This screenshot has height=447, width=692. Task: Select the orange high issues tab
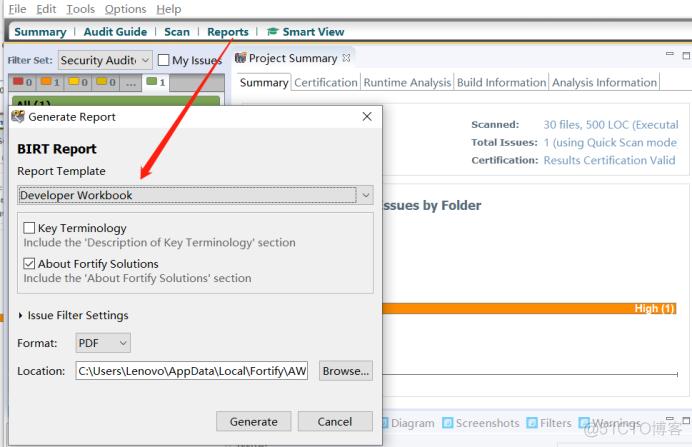point(50,82)
